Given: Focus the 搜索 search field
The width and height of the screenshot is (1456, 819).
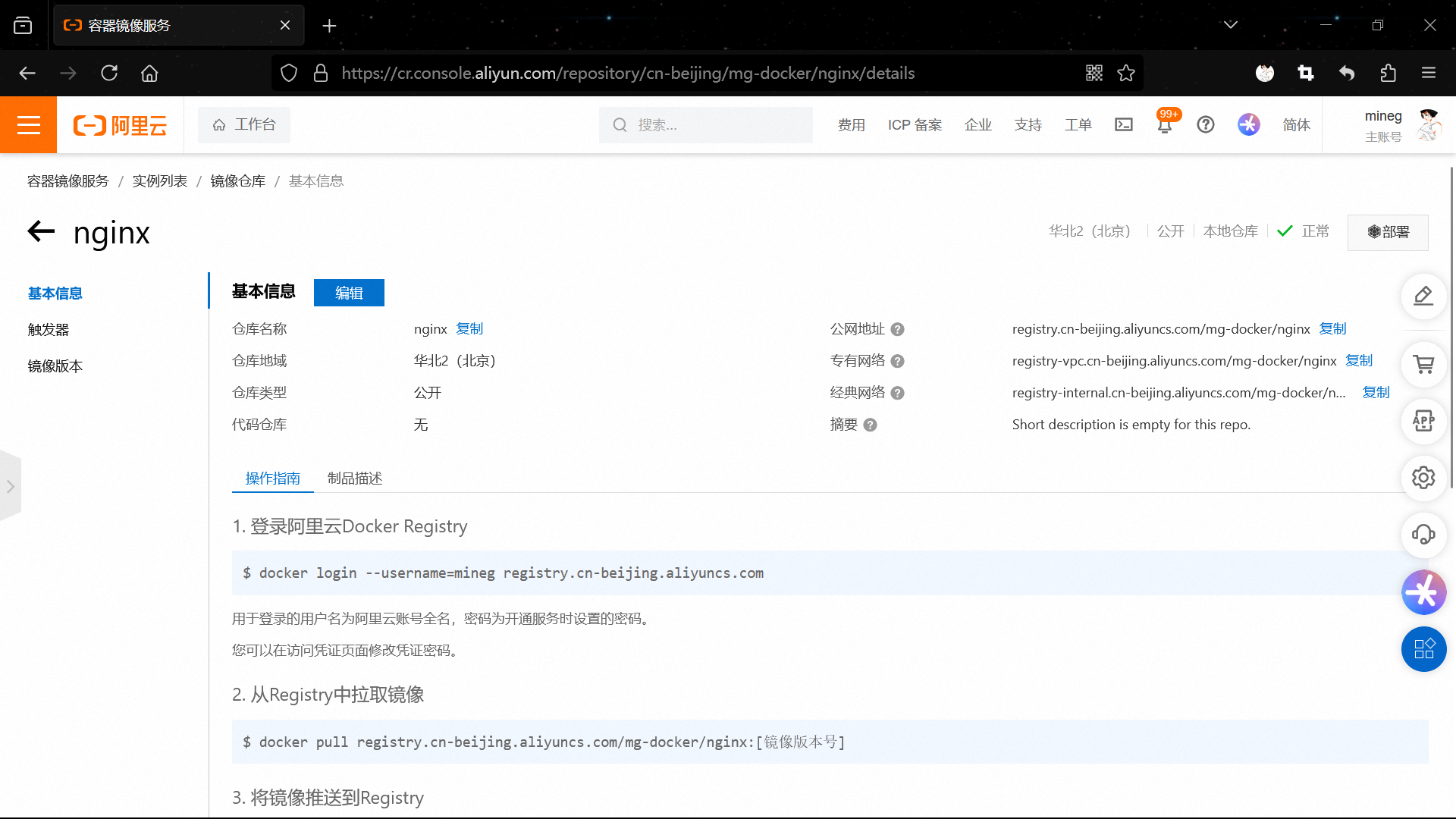Looking at the screenshot, I should (706, 125).
